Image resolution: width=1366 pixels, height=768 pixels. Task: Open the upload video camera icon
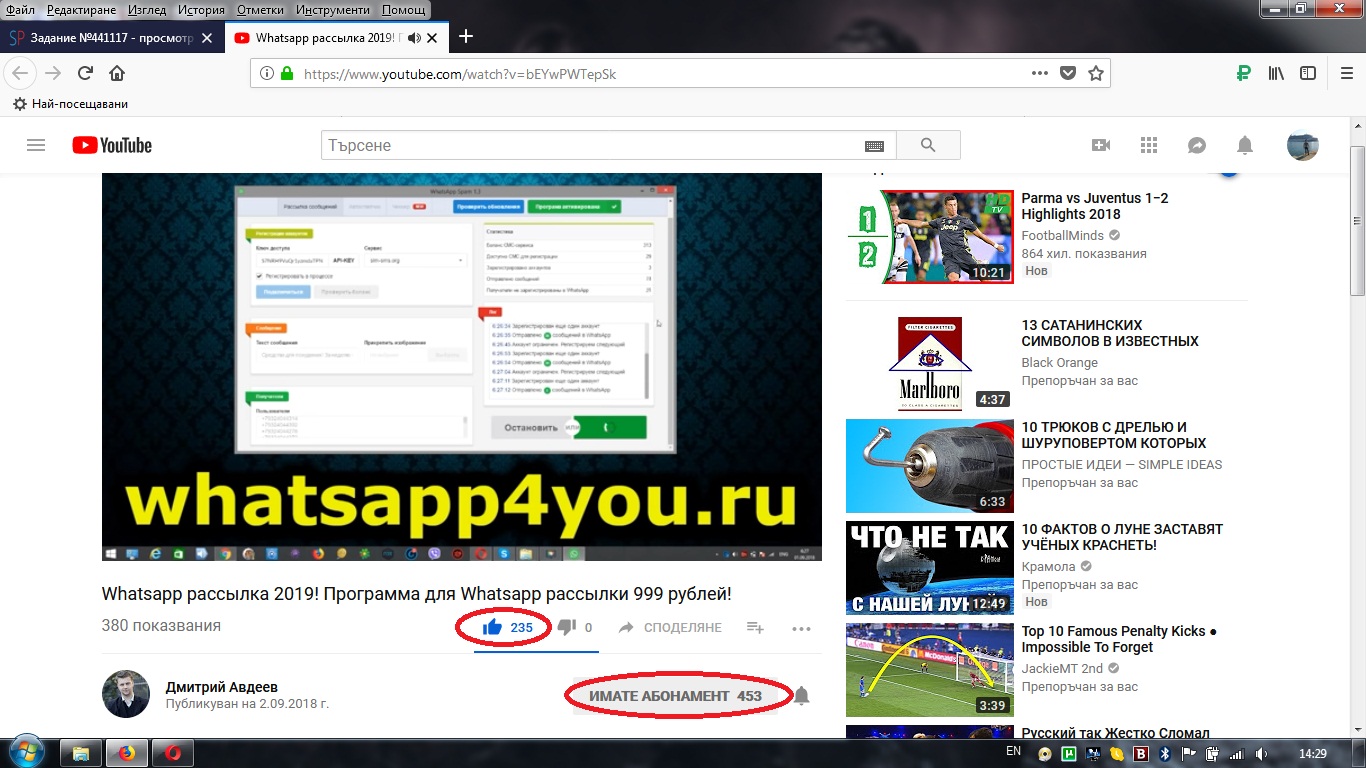1101,145
